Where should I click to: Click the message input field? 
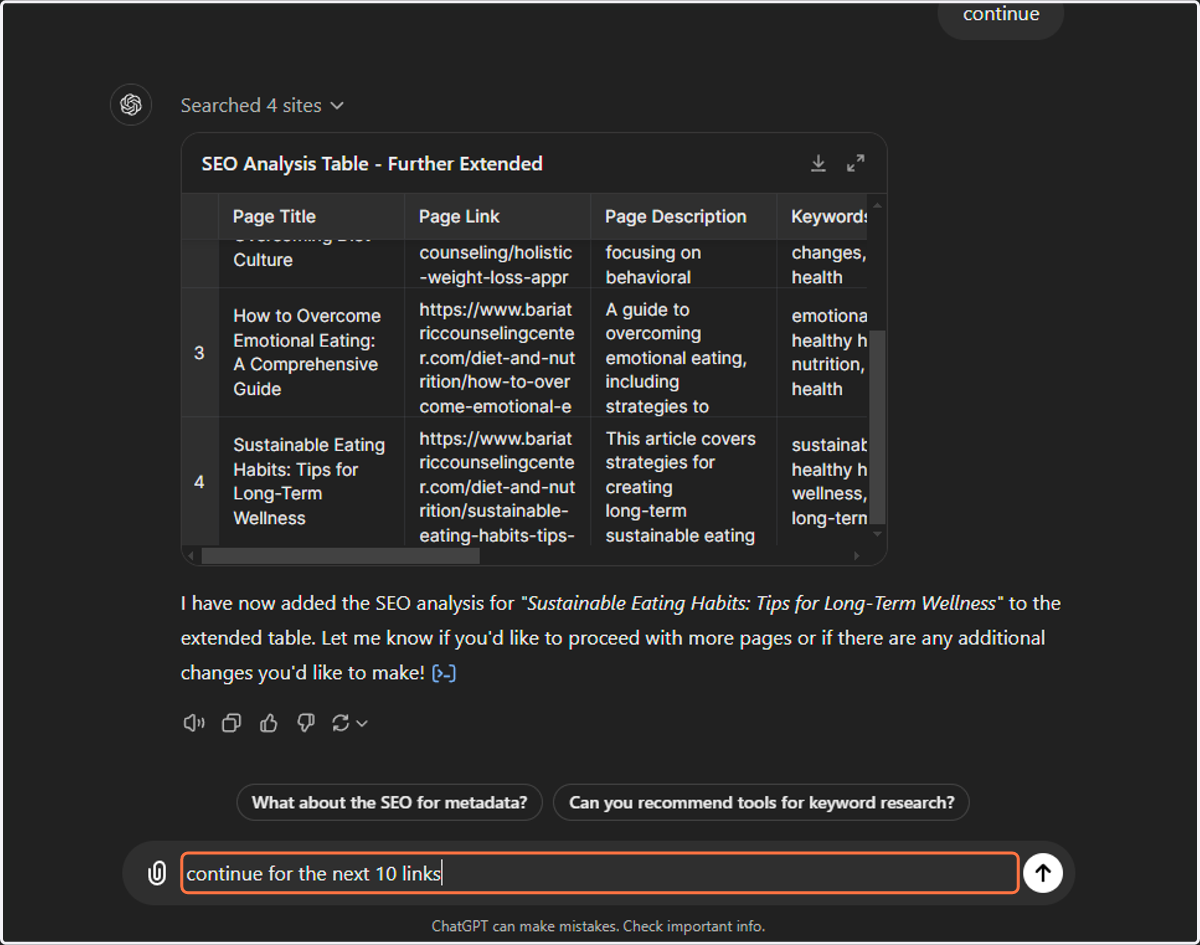[x=599, y=873]
